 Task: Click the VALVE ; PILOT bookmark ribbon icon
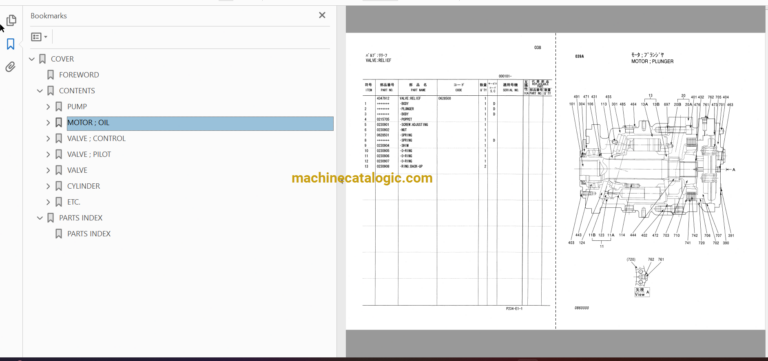tap(58, 154)
